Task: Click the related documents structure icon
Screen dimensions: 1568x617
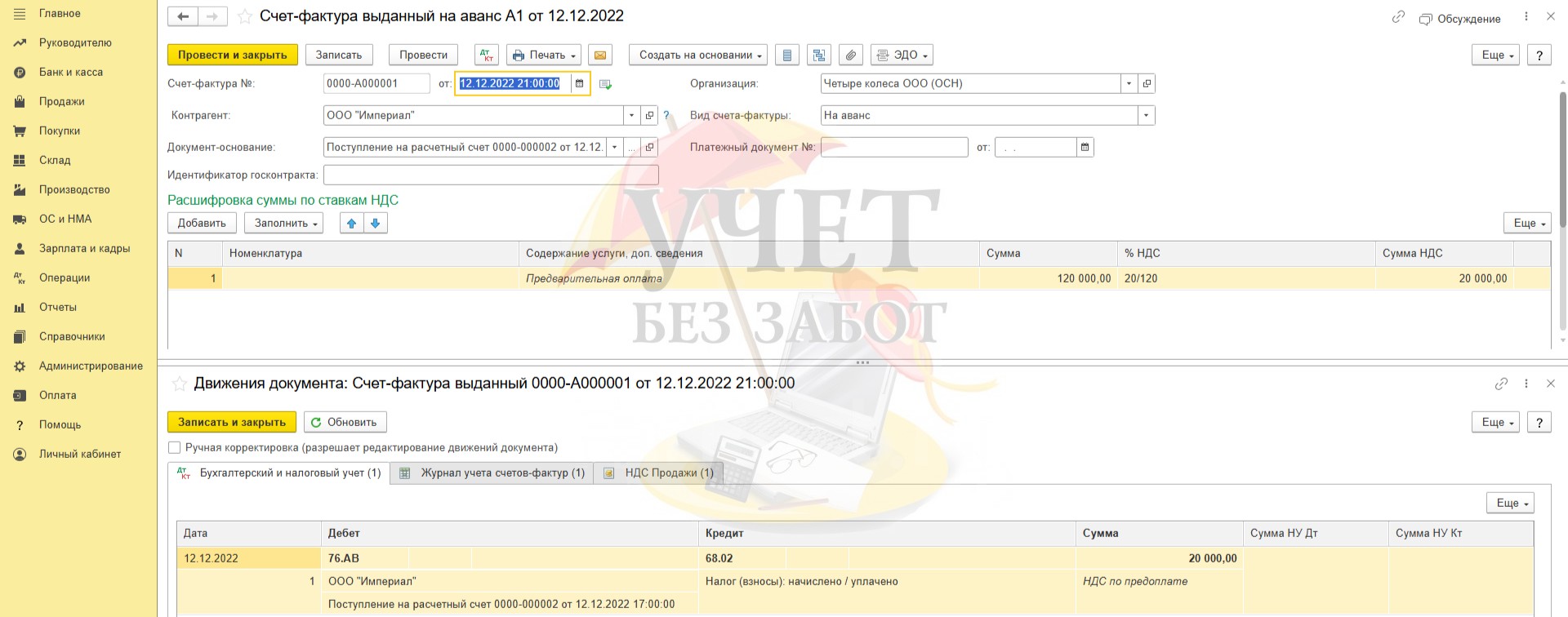Action: click(x=818, y=55)
